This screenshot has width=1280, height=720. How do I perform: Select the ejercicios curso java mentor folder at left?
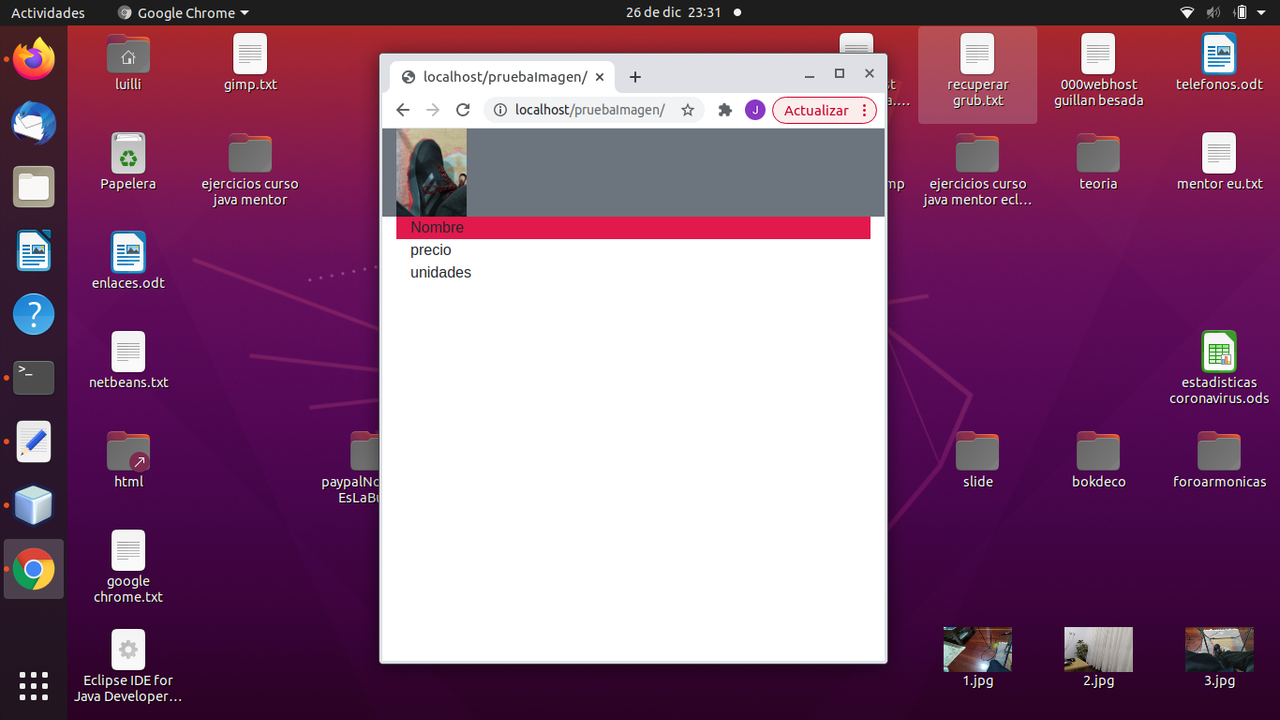point(250,169)
